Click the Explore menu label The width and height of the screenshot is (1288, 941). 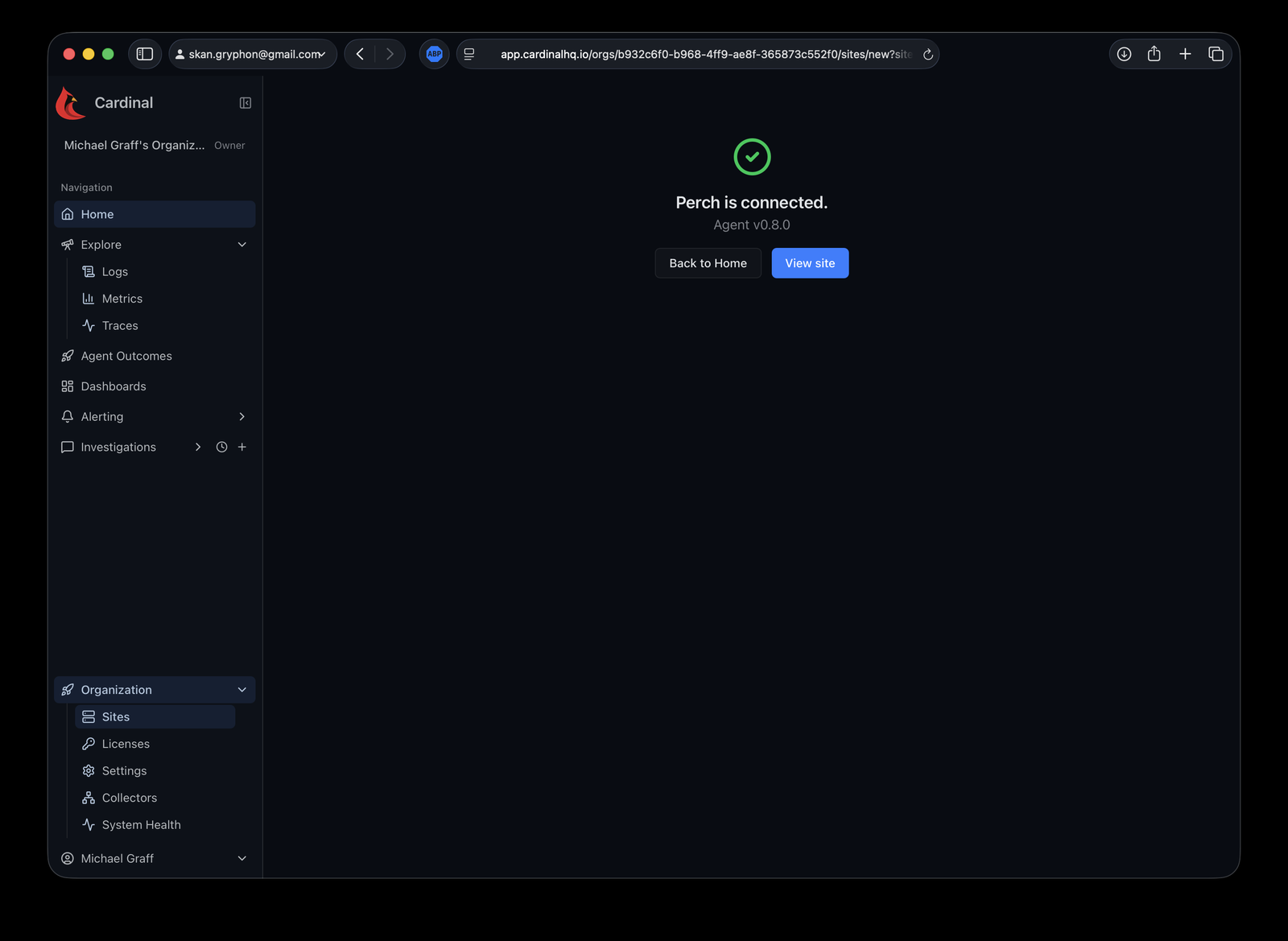pyautogui.click(x=101, y=245)
